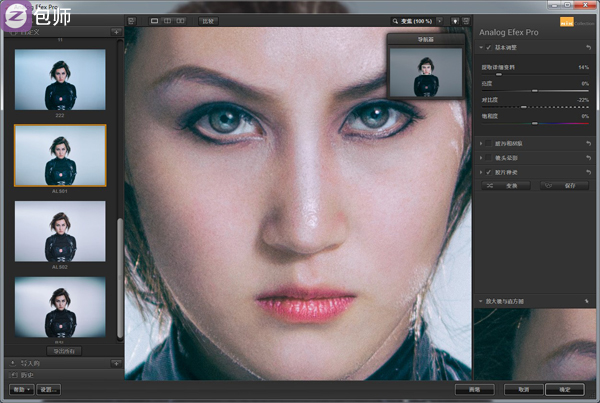The width and height of the screenshot is (600, 403).
Task: Uncheck the film type section checkbox
Action: (x=489, y=172)
